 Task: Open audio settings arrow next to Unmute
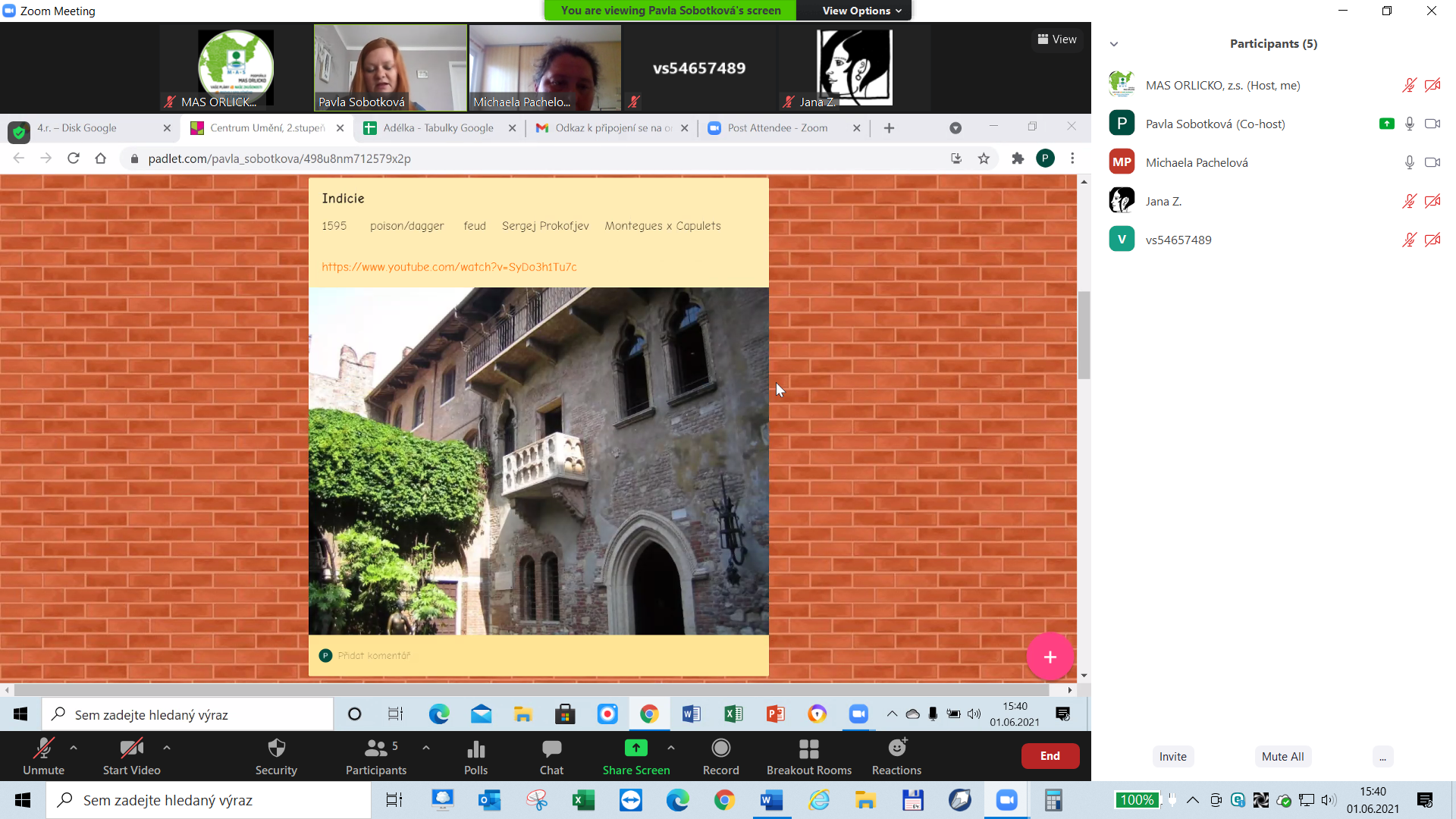pyautogui.click(x=74, y=748)
